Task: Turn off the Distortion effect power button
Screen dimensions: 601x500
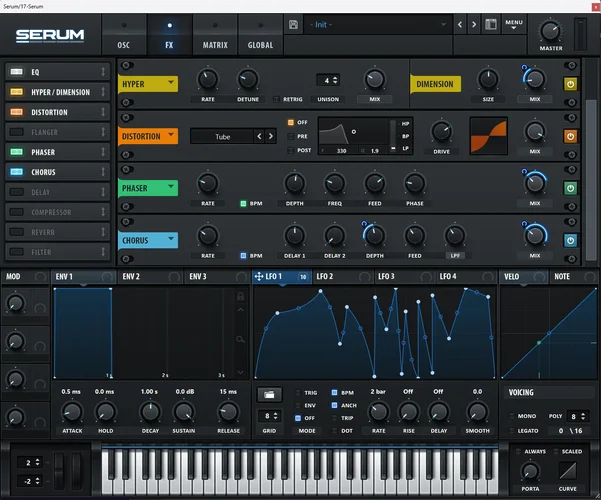Action: point(570,136)
